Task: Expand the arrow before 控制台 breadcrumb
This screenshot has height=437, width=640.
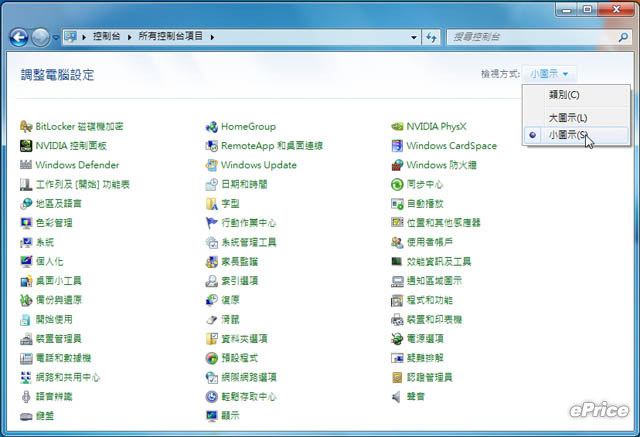Action: 84,37
